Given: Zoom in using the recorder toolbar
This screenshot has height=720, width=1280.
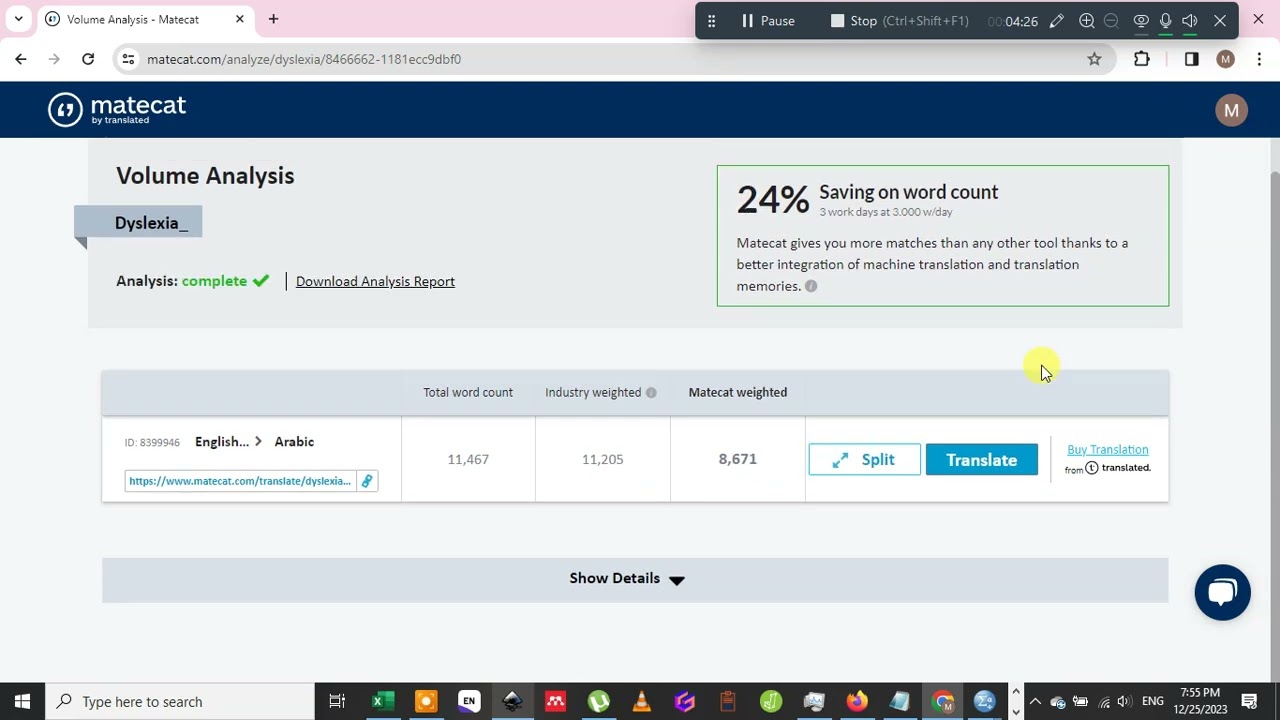Looking at the screenshot, I should click(x=1086, y=21).
